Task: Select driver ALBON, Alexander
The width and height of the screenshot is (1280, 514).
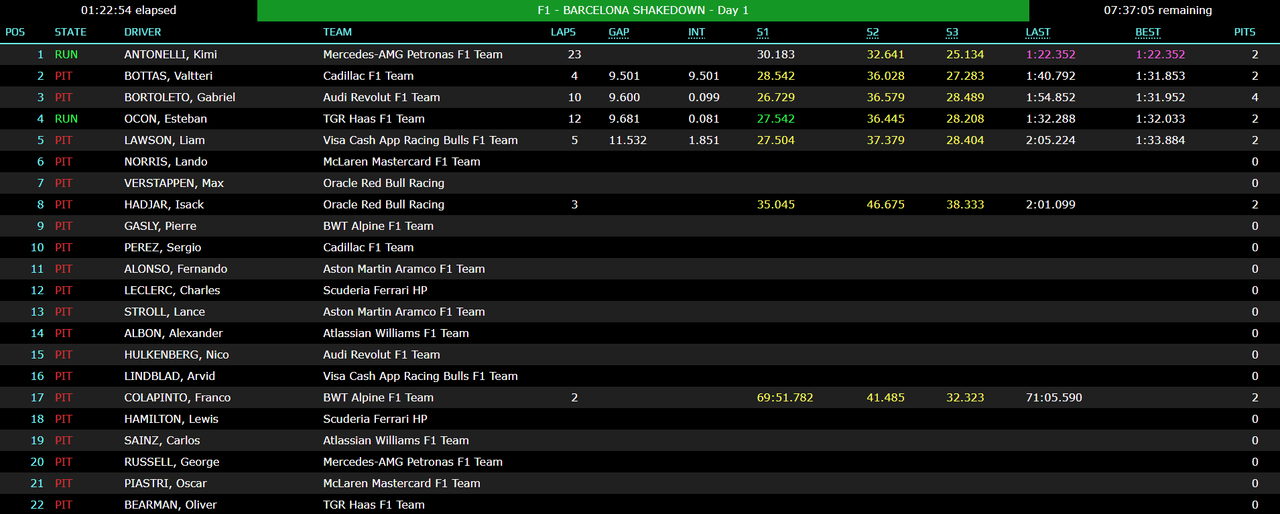Action: coord(174,334)
